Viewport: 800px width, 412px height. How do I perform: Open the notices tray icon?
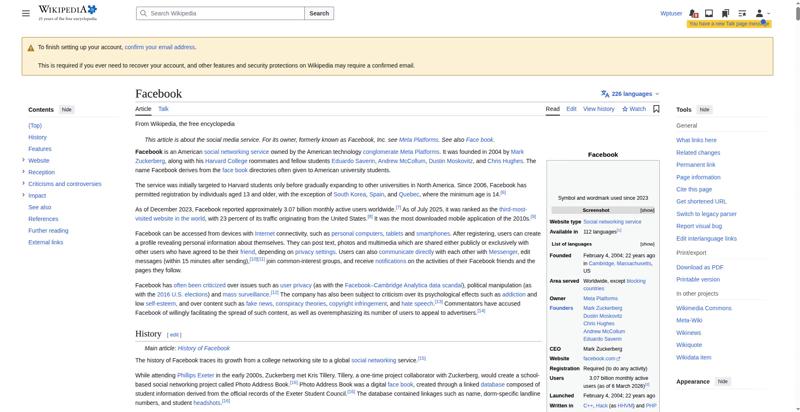[709, 13]
